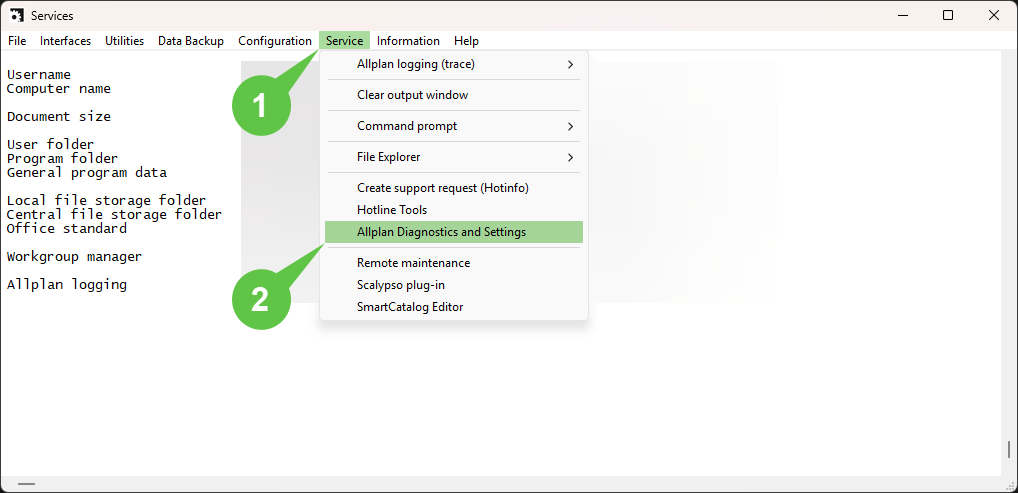Viewport: 1018px width, 493px height.
Task: Close the open Service menu
Action: point(344,41)
